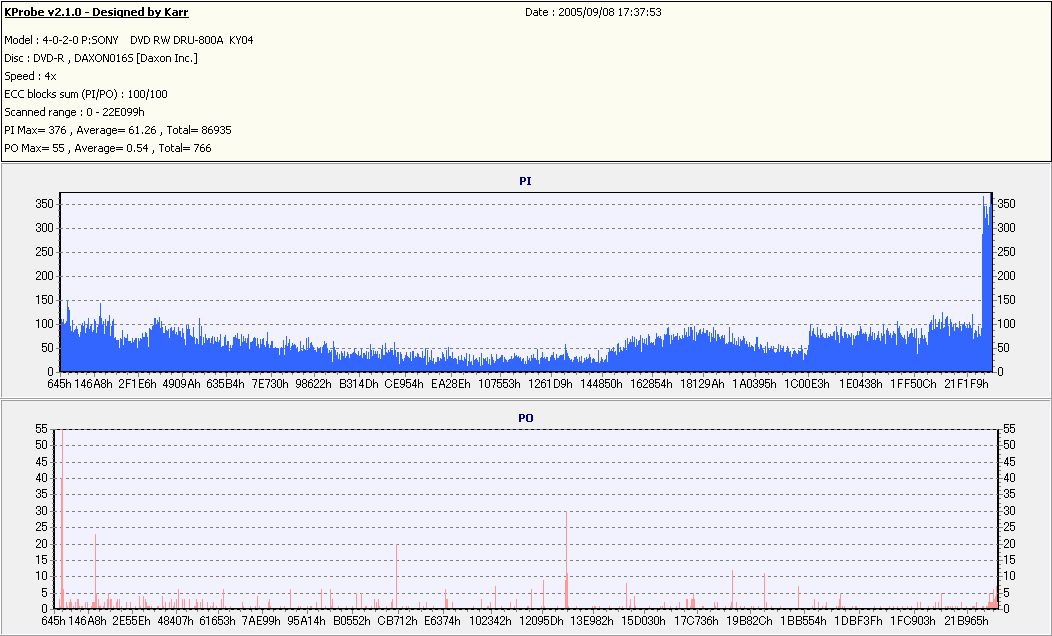The height and width of the screenshot is (636, 1052).
Task: Click the Speed : 4x line
Action: tap(30, 76)
